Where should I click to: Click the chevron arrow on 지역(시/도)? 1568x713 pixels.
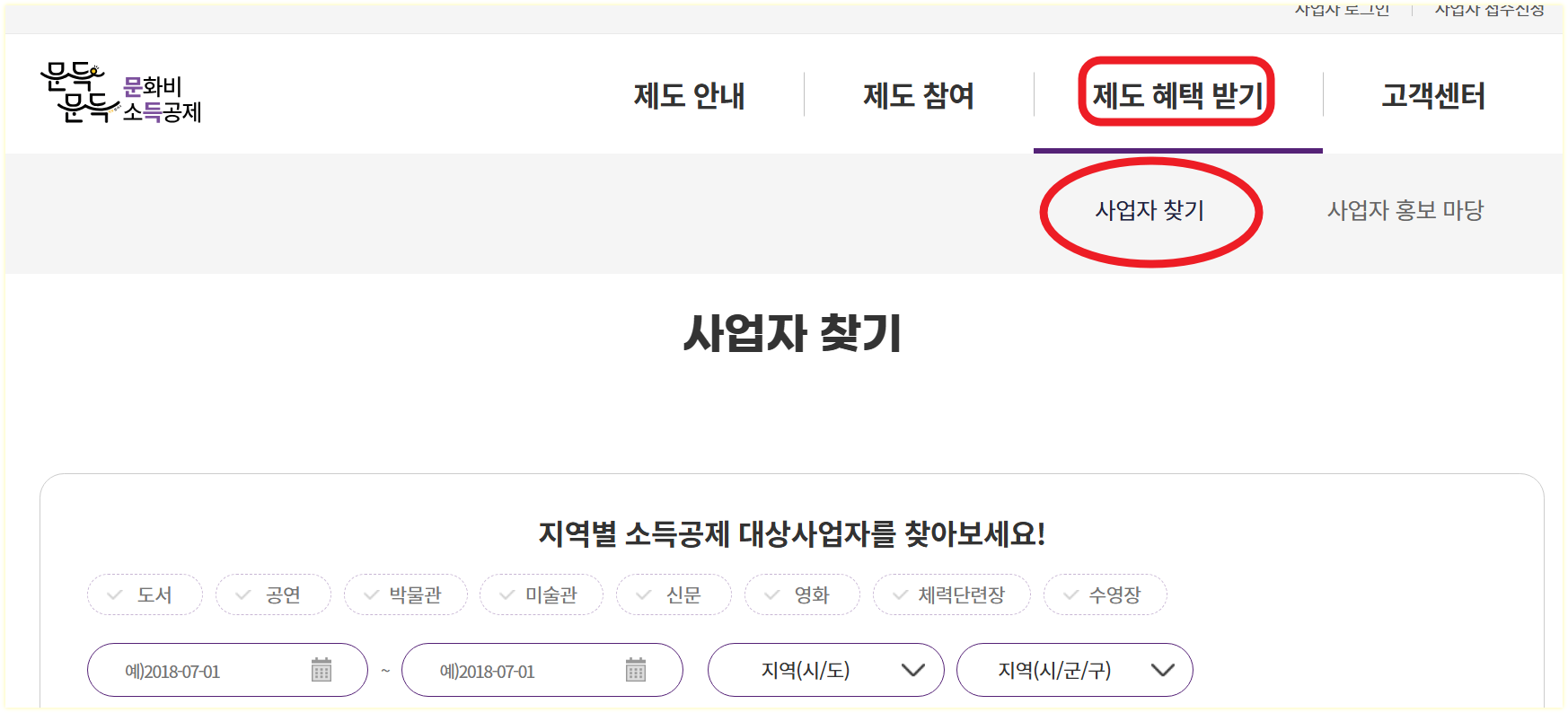coord(914,669)
